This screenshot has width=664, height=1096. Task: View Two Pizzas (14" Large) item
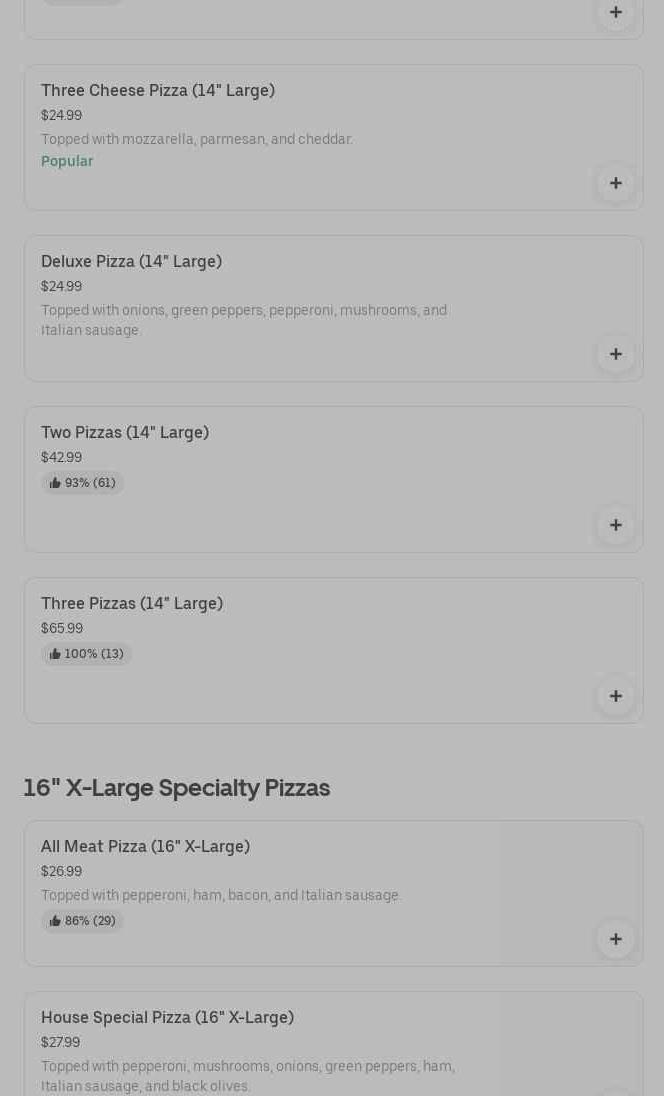click(125, 433)
